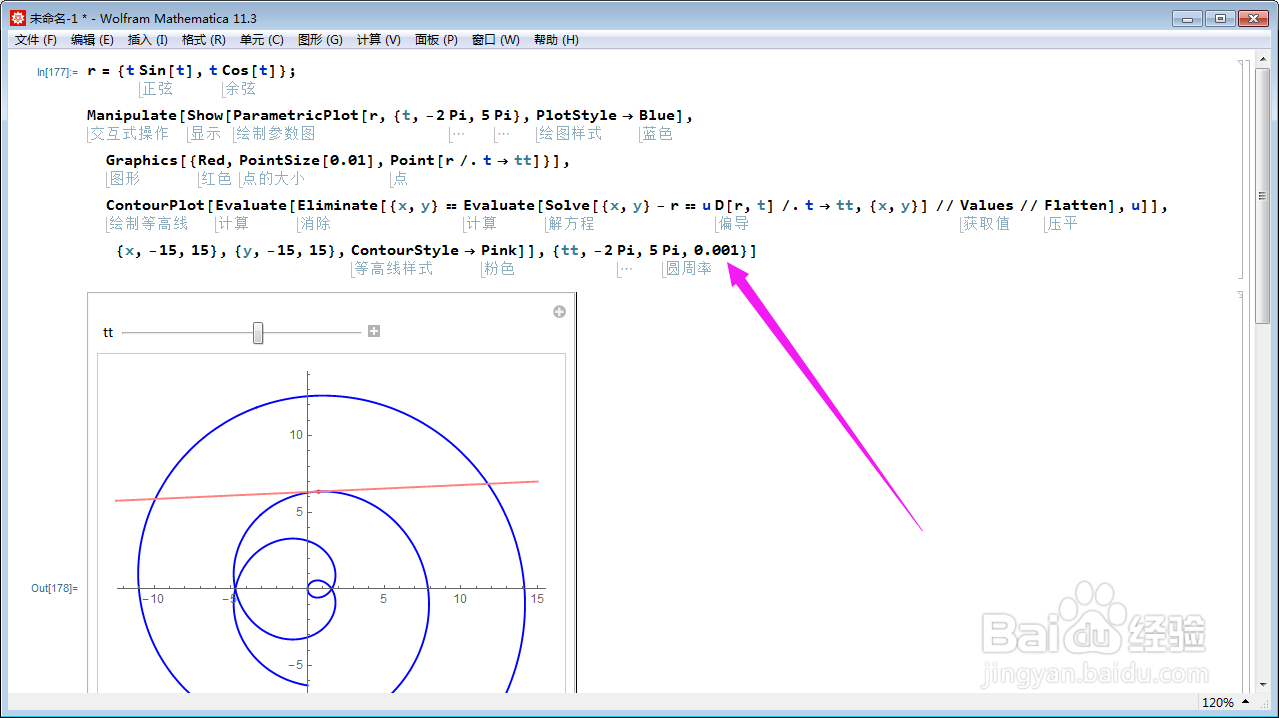
Task: Click the tt slider thumb
Action: coord(258,332)
